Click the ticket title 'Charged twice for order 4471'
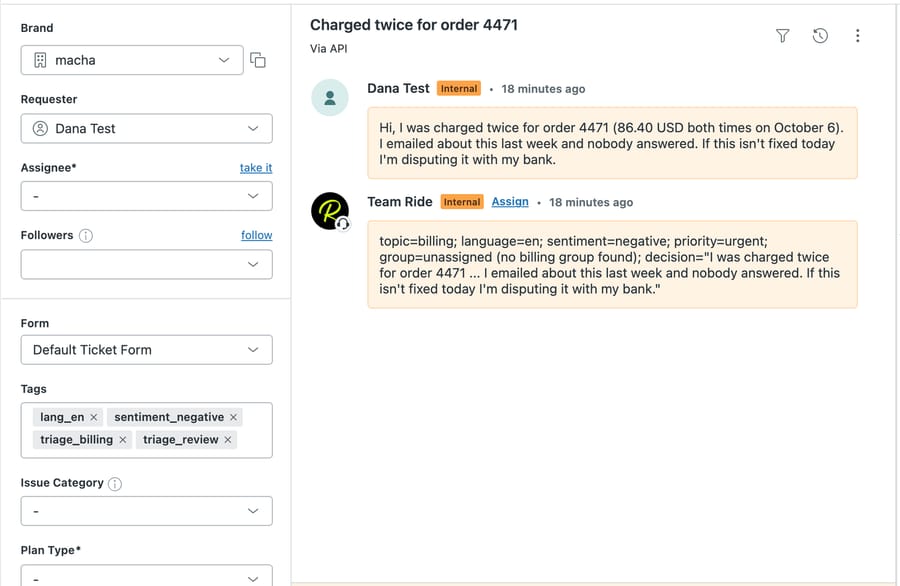Screen dimensions: 900x586 coord(414,25)
